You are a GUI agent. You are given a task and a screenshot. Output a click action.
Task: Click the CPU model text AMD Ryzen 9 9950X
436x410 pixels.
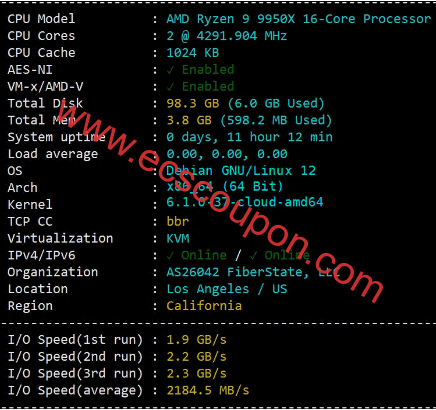231,19
